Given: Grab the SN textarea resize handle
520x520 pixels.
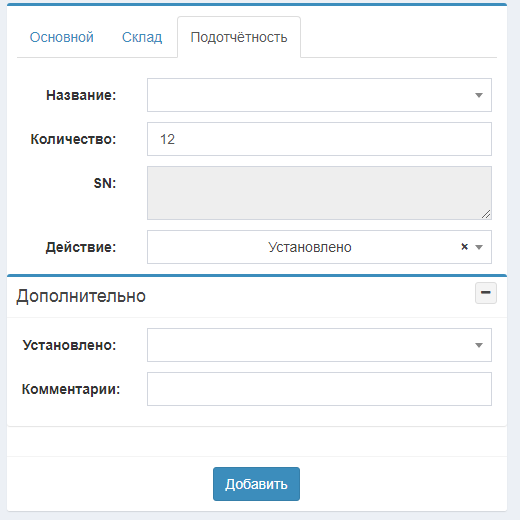Looking at the screenshot, I should click(486, 214).
